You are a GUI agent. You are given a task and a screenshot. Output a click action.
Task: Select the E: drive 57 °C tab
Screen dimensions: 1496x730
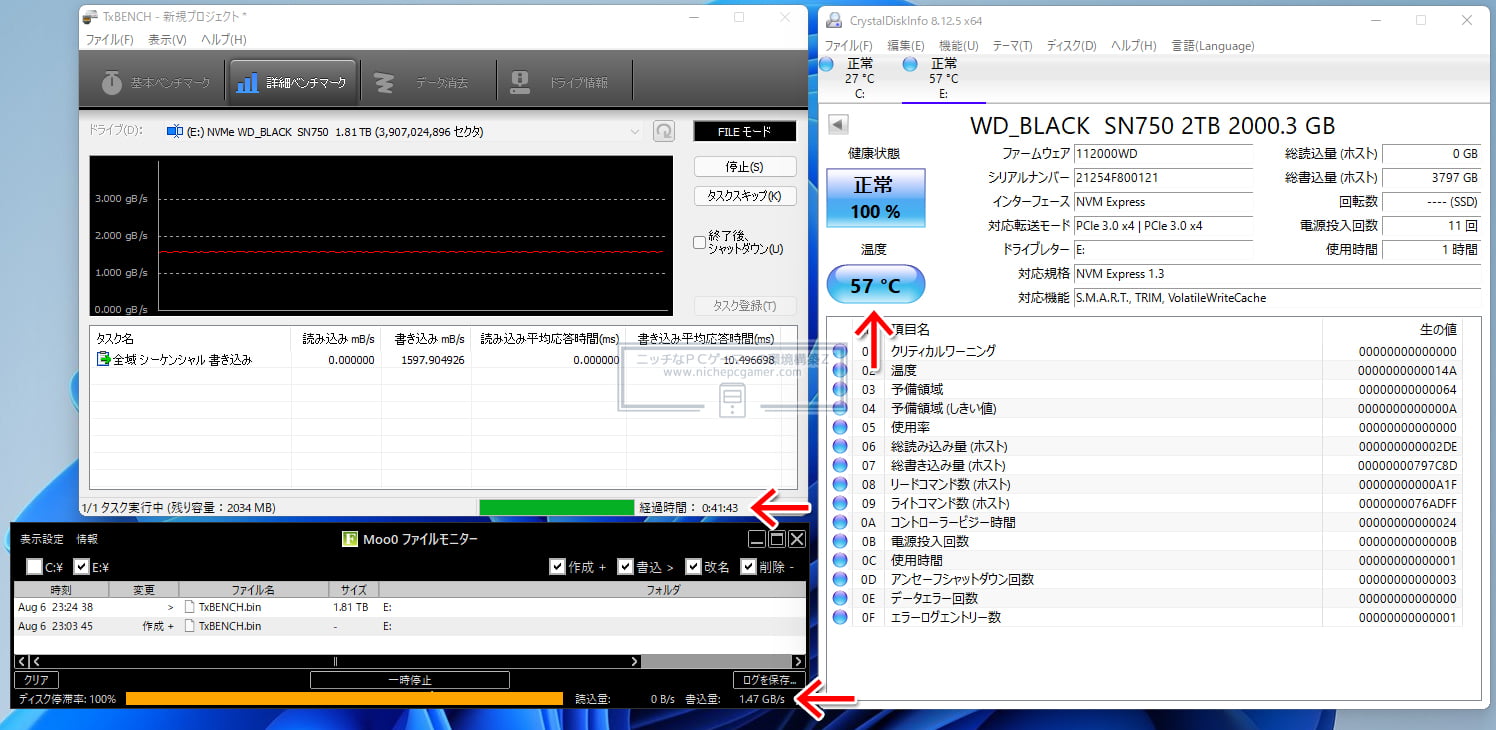(943, 78)
